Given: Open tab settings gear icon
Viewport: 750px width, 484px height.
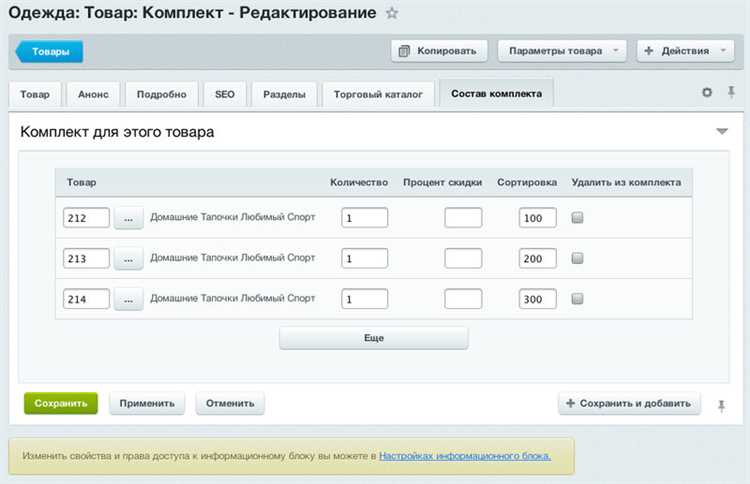Looking at the screenshot, I should tap(707, 92).
